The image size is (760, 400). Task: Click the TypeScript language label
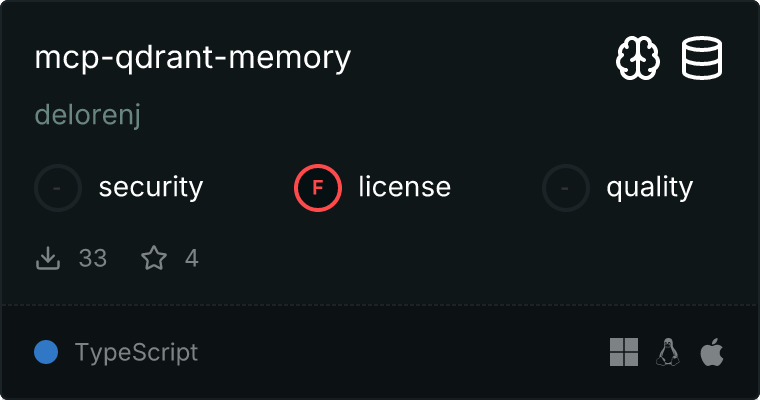tap(136, 352)
